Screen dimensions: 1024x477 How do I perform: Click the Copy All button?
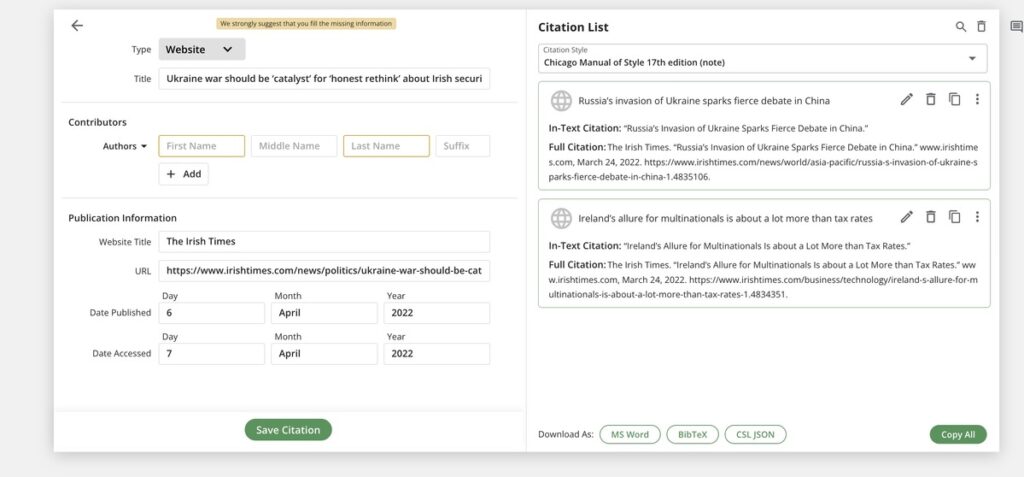point(957,434)
